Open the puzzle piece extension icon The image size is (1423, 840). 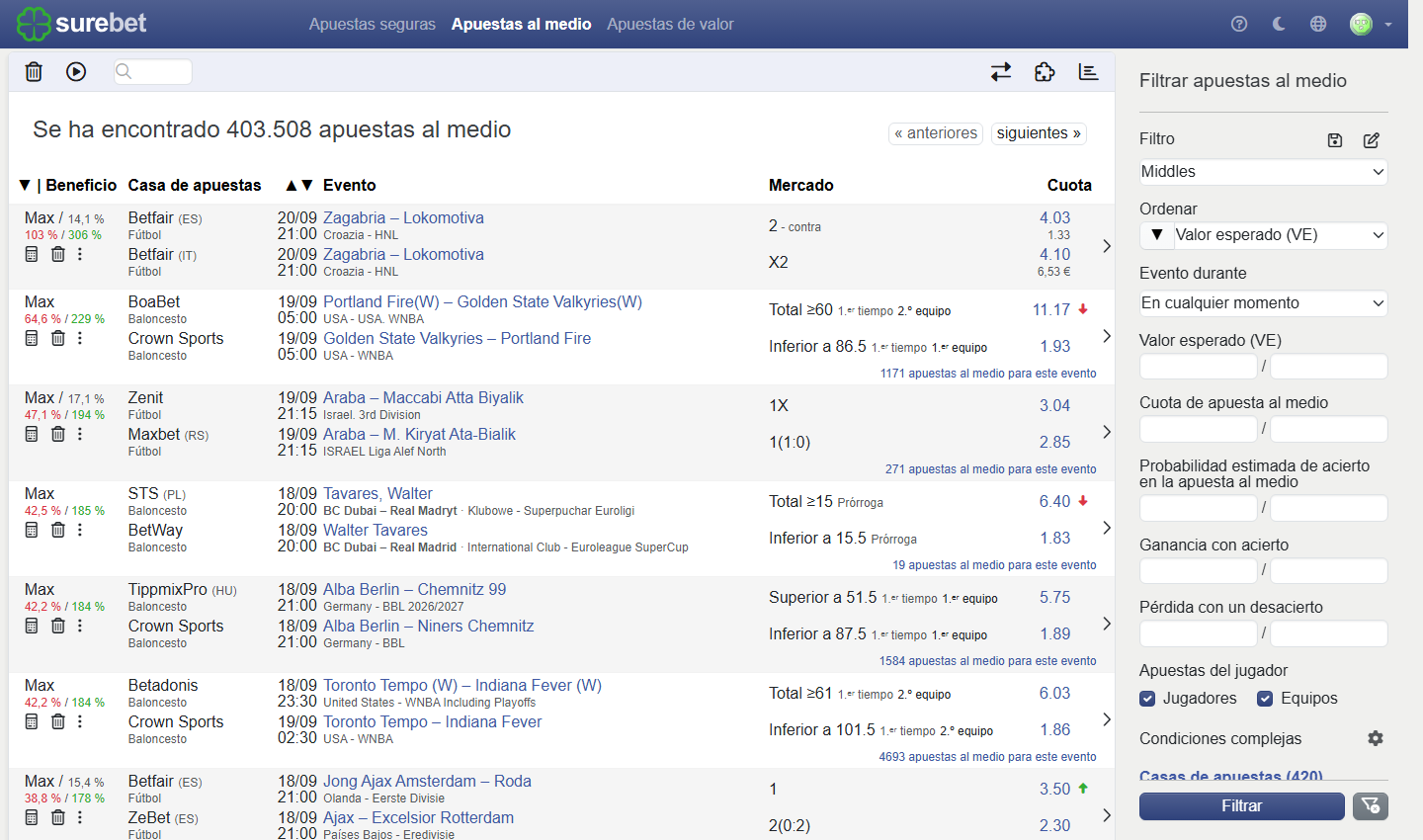point(1045,71)
